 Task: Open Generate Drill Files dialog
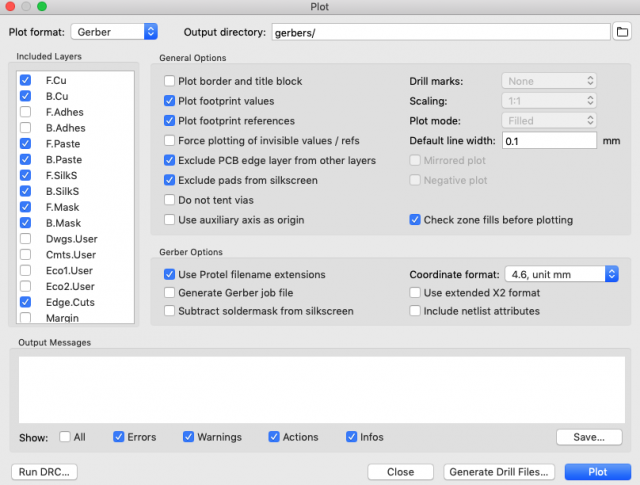coord(499,472)
